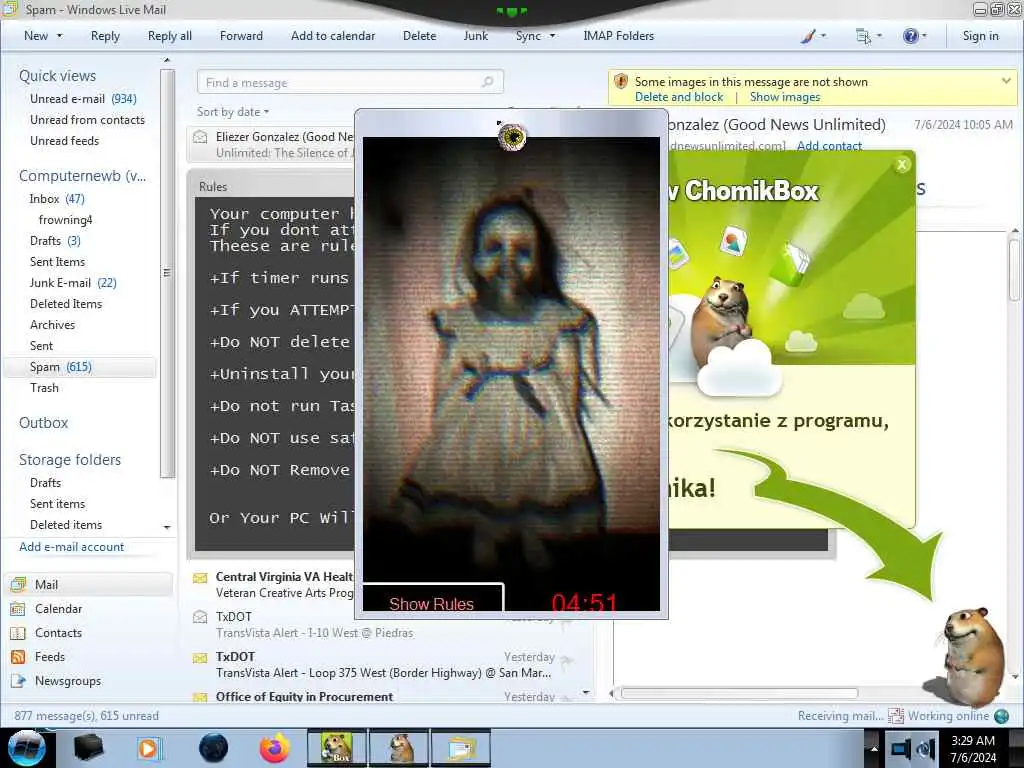The image size is (1024, 768).
Task: Open the Sort by date dropdown
Action: tap(233, 112)
